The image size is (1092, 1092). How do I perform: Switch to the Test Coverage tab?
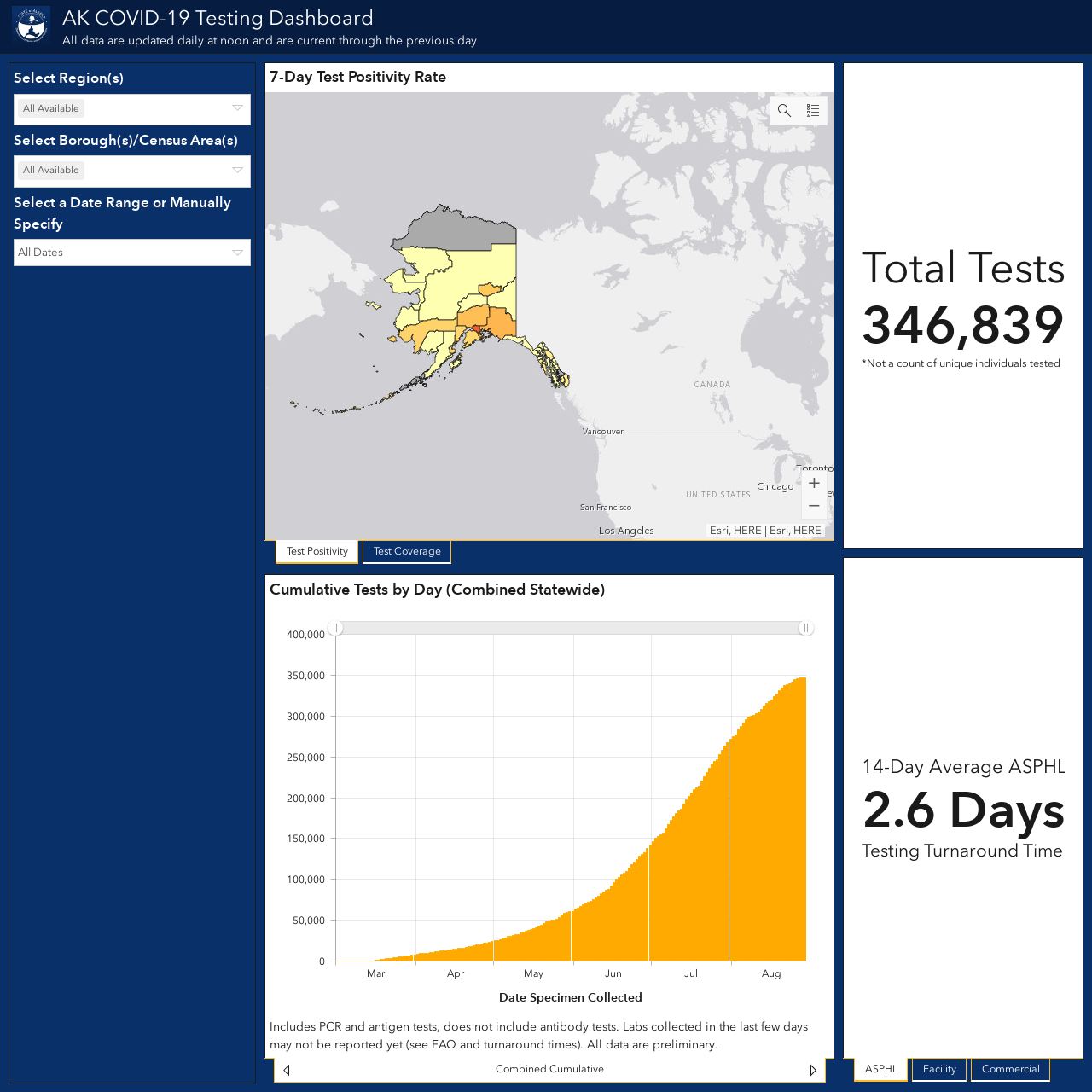pos(407,551)
